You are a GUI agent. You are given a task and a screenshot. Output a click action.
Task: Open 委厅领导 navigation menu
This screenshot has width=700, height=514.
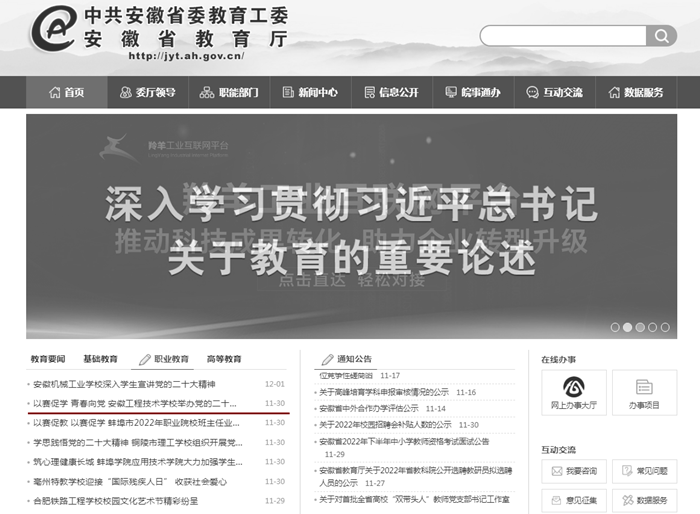pos(147,93)
